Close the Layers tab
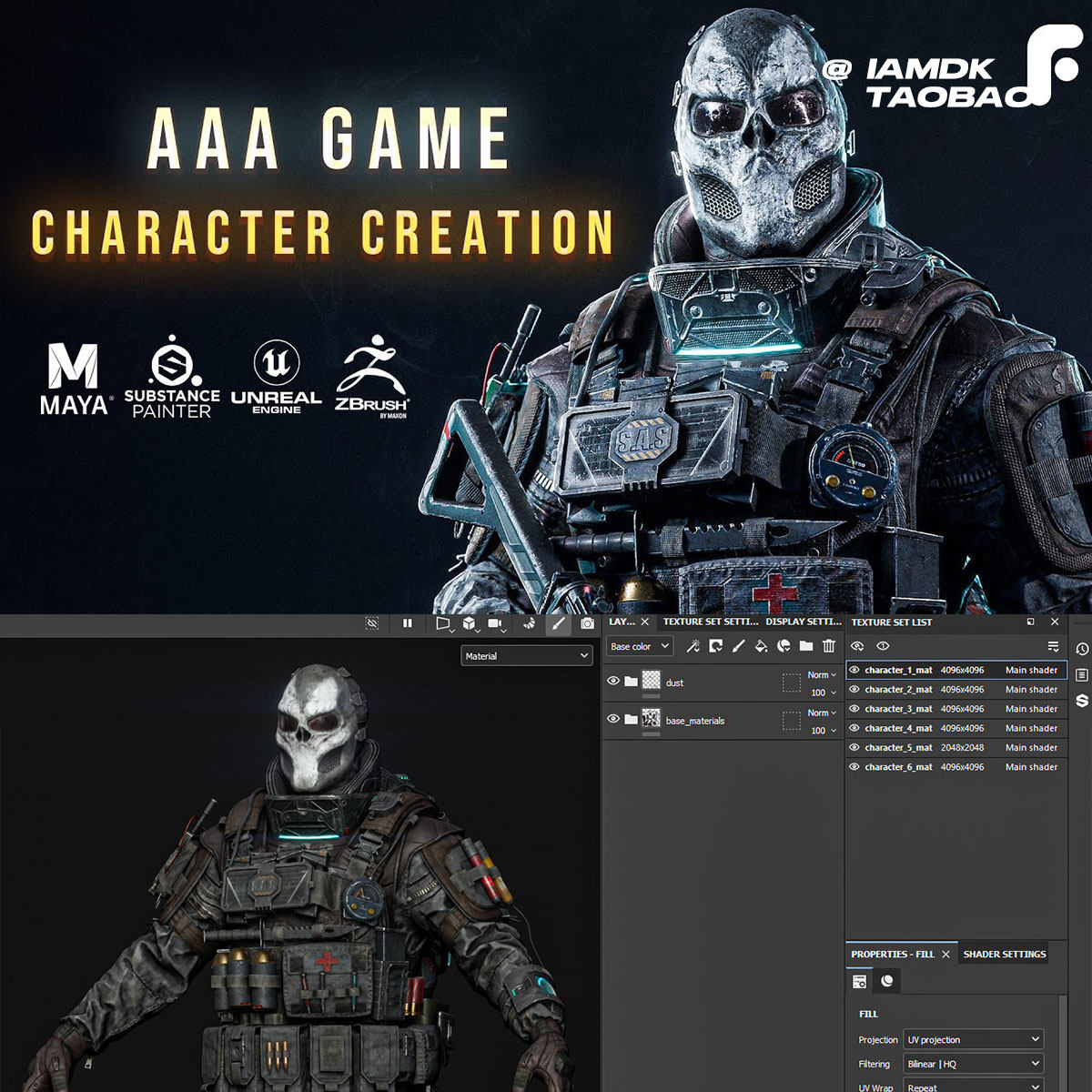Image resolution: width=1092 pixels, height=1092 pixels. (x=644, y=622)
